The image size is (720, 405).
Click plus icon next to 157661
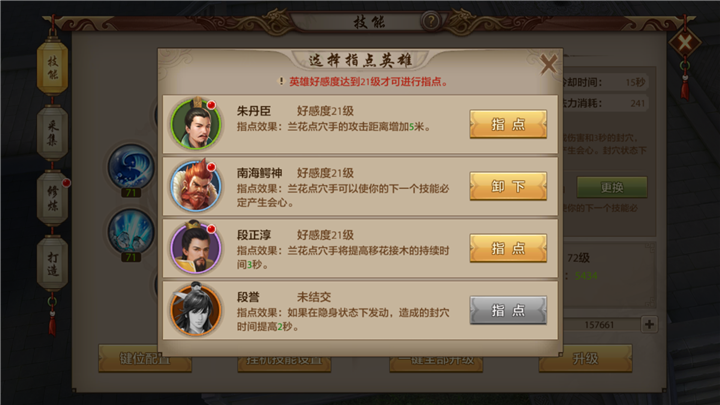tap(649, 324)
